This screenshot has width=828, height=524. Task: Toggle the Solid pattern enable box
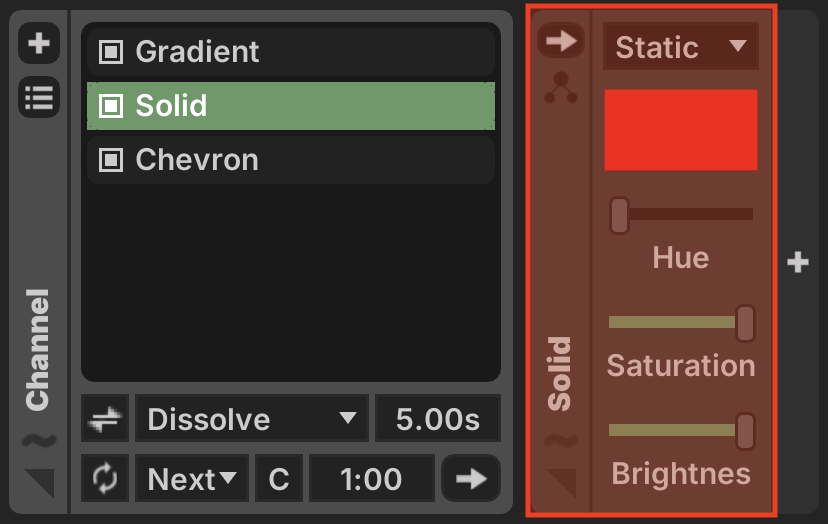(x=111, y=106)
